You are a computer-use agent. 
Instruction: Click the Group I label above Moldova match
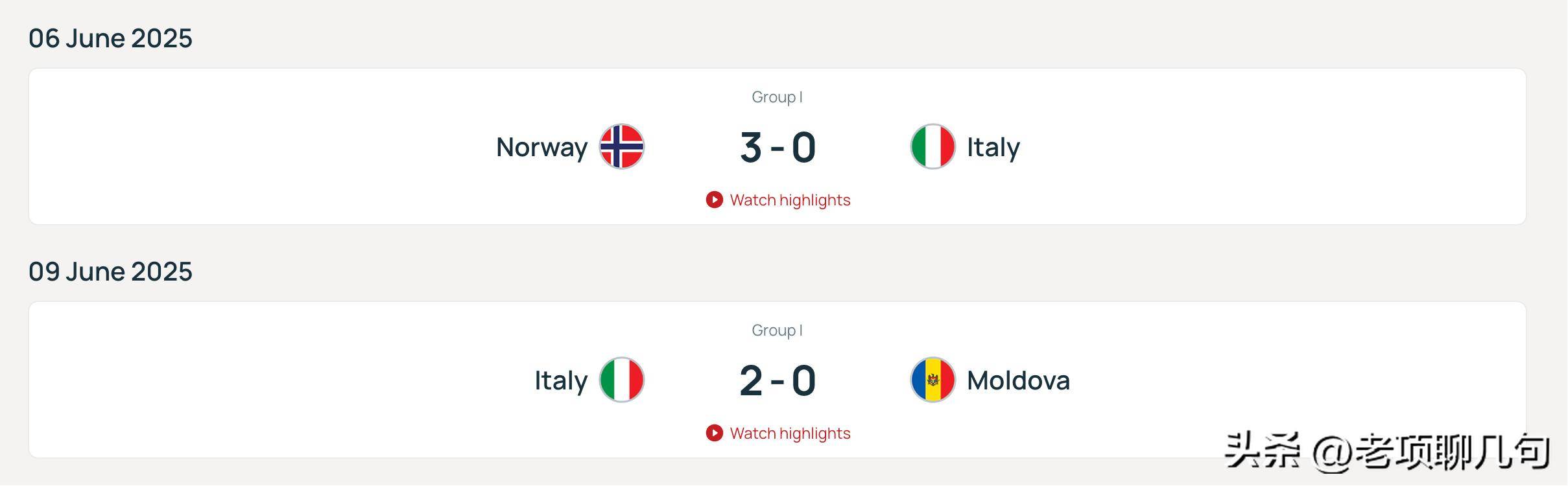(x=777, y=330)
